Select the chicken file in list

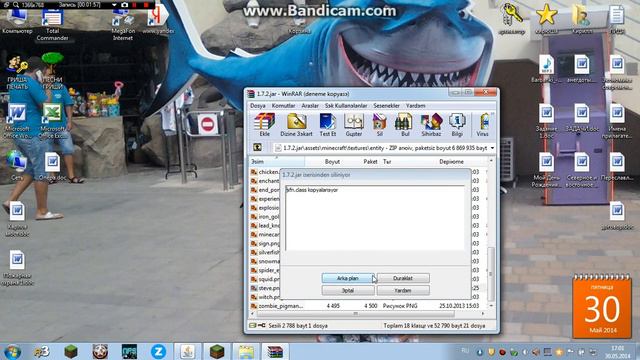coord(265,172)
